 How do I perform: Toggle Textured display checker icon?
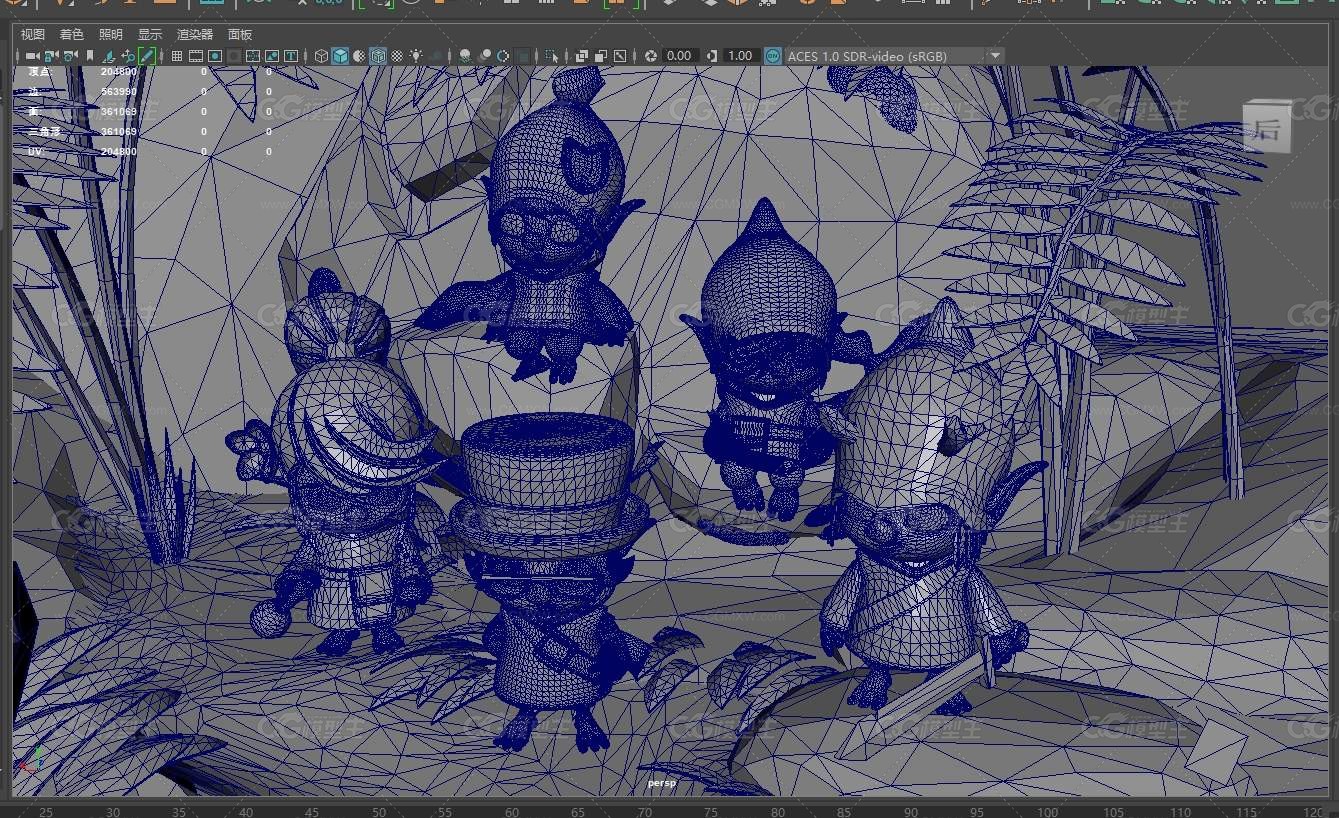[397, 56]
